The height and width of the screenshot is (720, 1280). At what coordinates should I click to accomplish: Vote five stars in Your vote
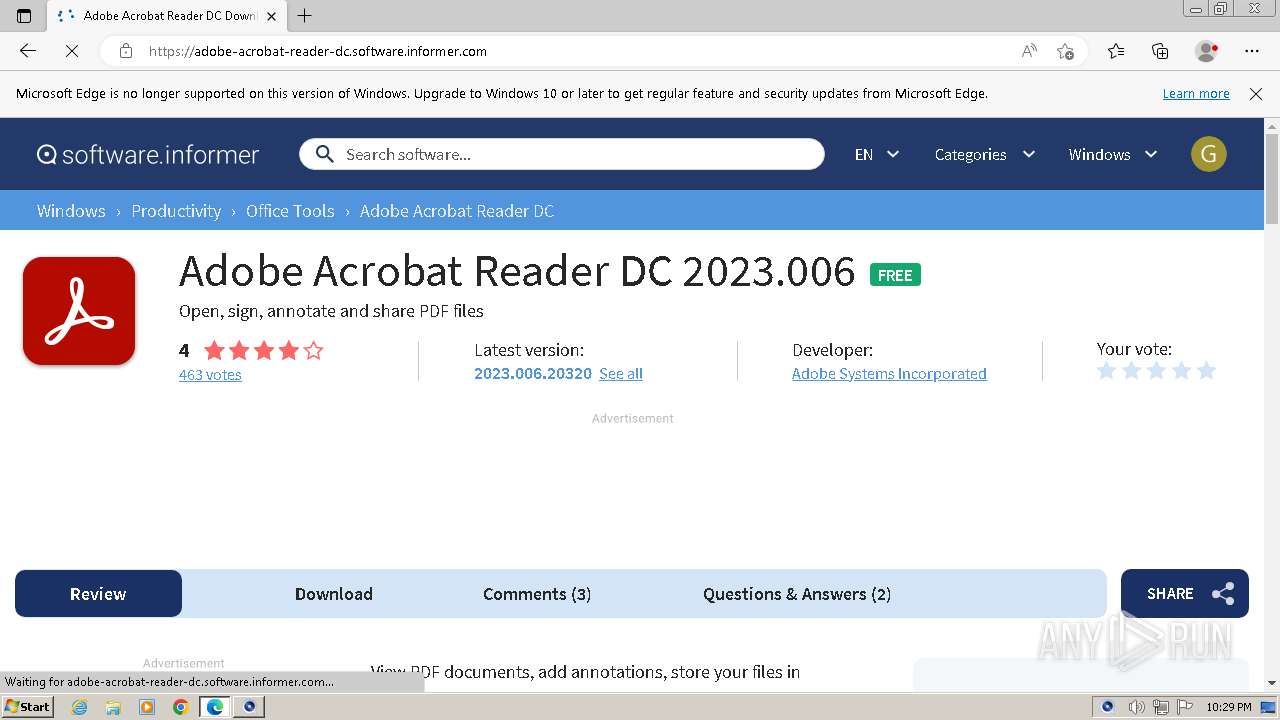coord(1206,371)
